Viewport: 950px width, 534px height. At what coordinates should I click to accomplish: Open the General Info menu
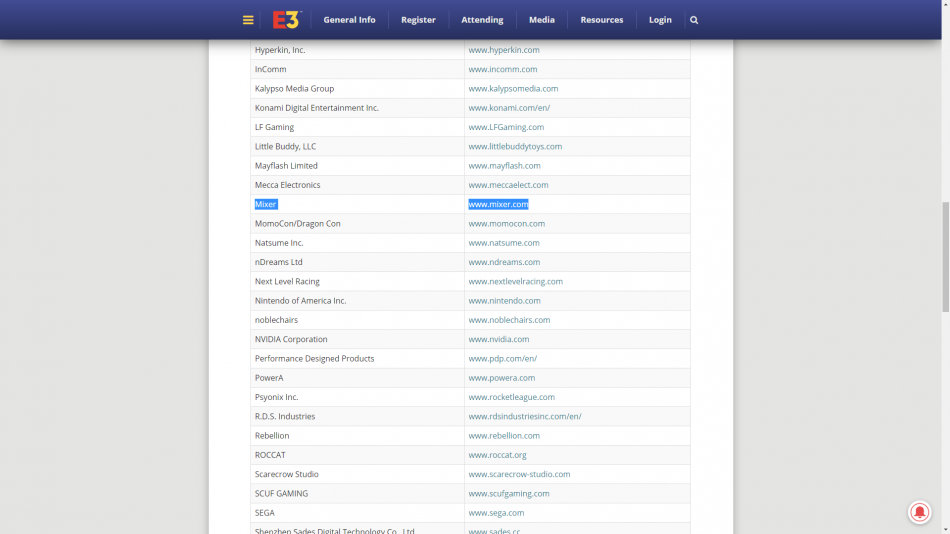point(350,20)
